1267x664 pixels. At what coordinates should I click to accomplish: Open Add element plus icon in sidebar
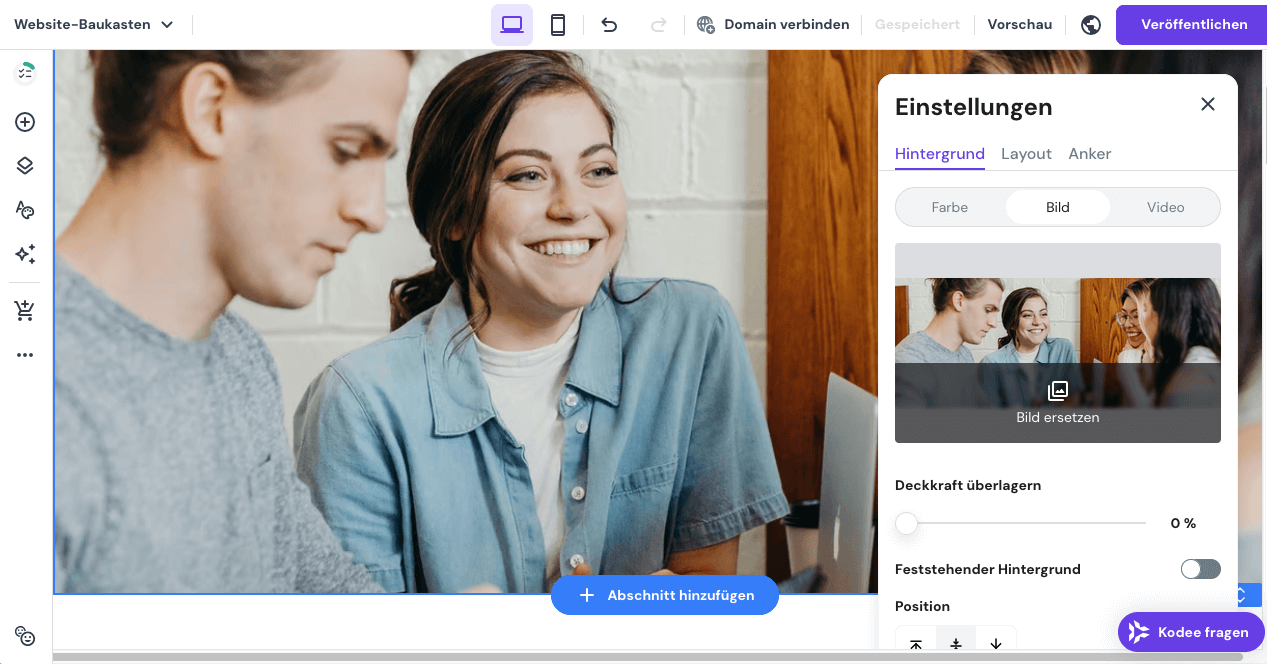click(25, 122)
